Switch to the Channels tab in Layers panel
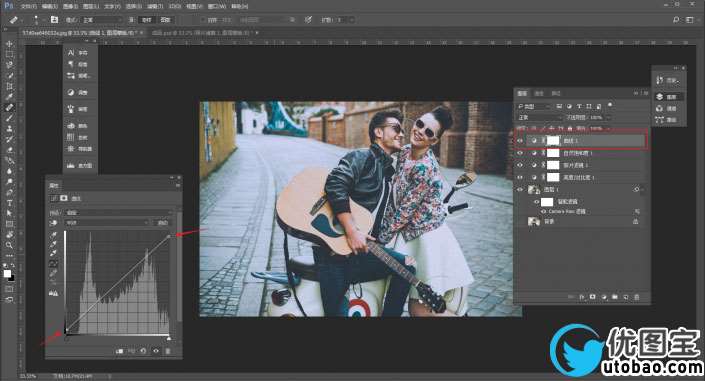The image size is (705, 381). [x=539, y=93]
